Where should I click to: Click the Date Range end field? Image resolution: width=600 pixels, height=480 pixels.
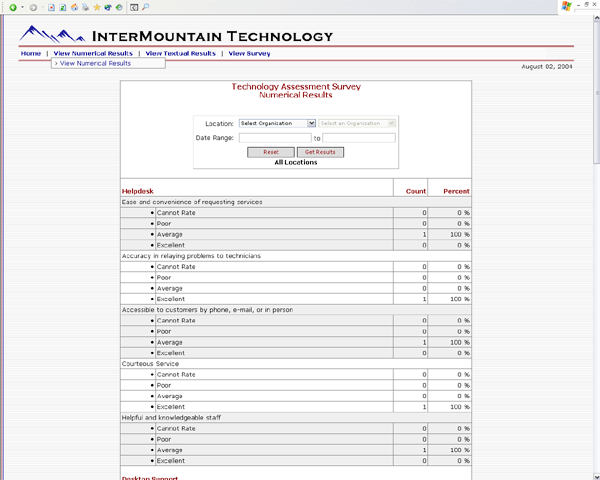(x=359, y=138)
